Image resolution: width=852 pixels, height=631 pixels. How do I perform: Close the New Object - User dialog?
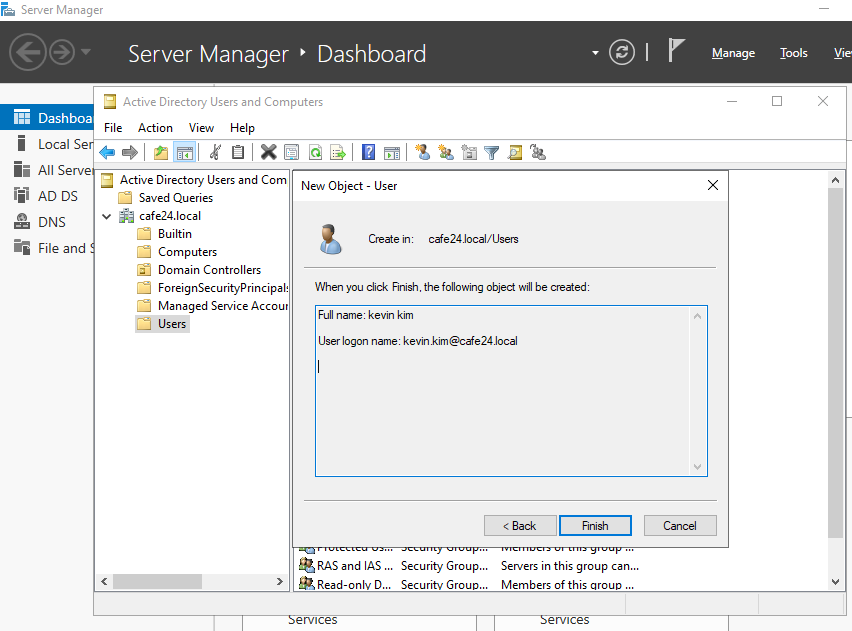coord(713,185)
